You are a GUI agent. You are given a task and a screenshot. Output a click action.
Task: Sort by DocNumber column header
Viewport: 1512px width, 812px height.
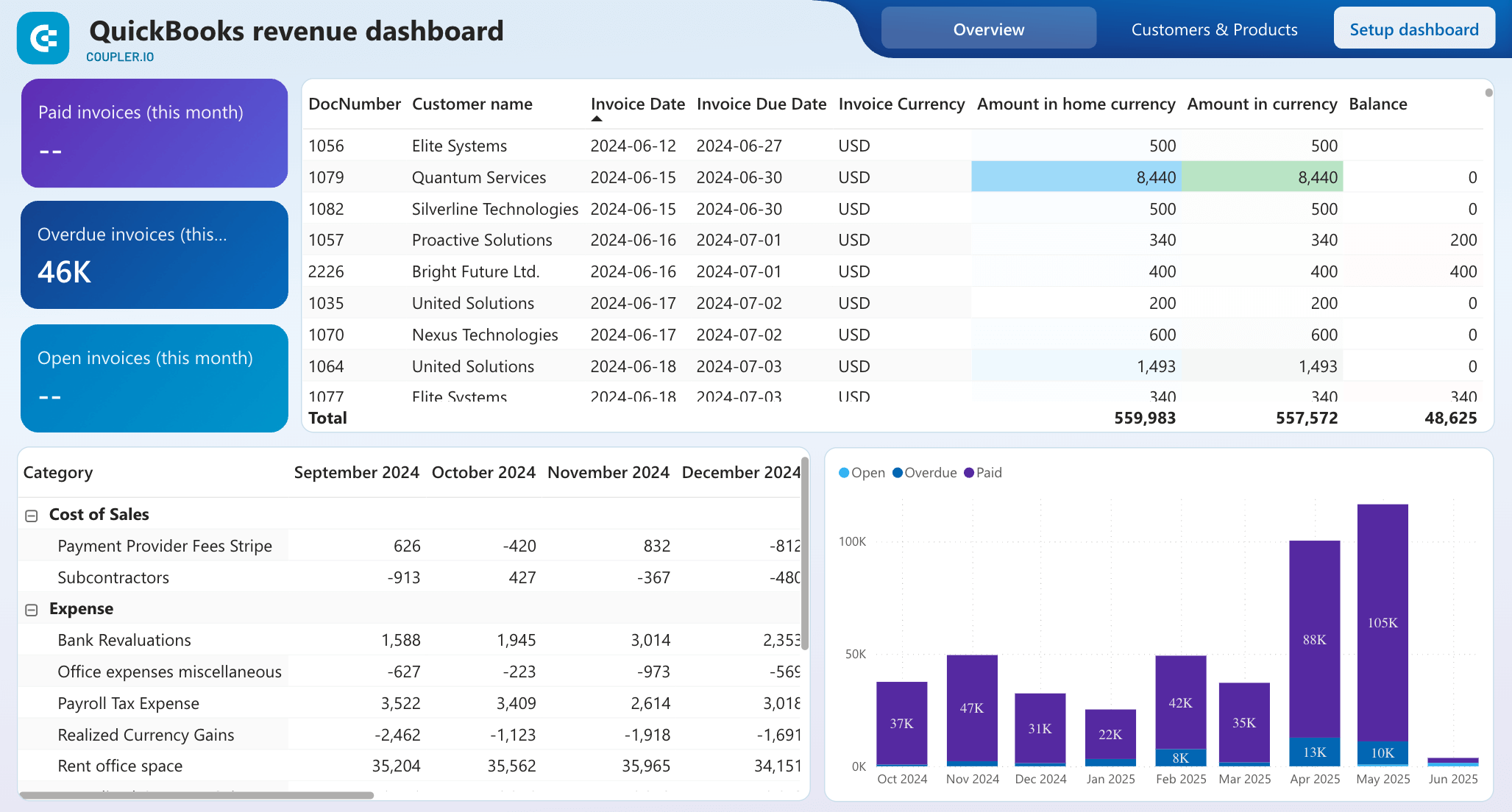click(x=355, y=104)
